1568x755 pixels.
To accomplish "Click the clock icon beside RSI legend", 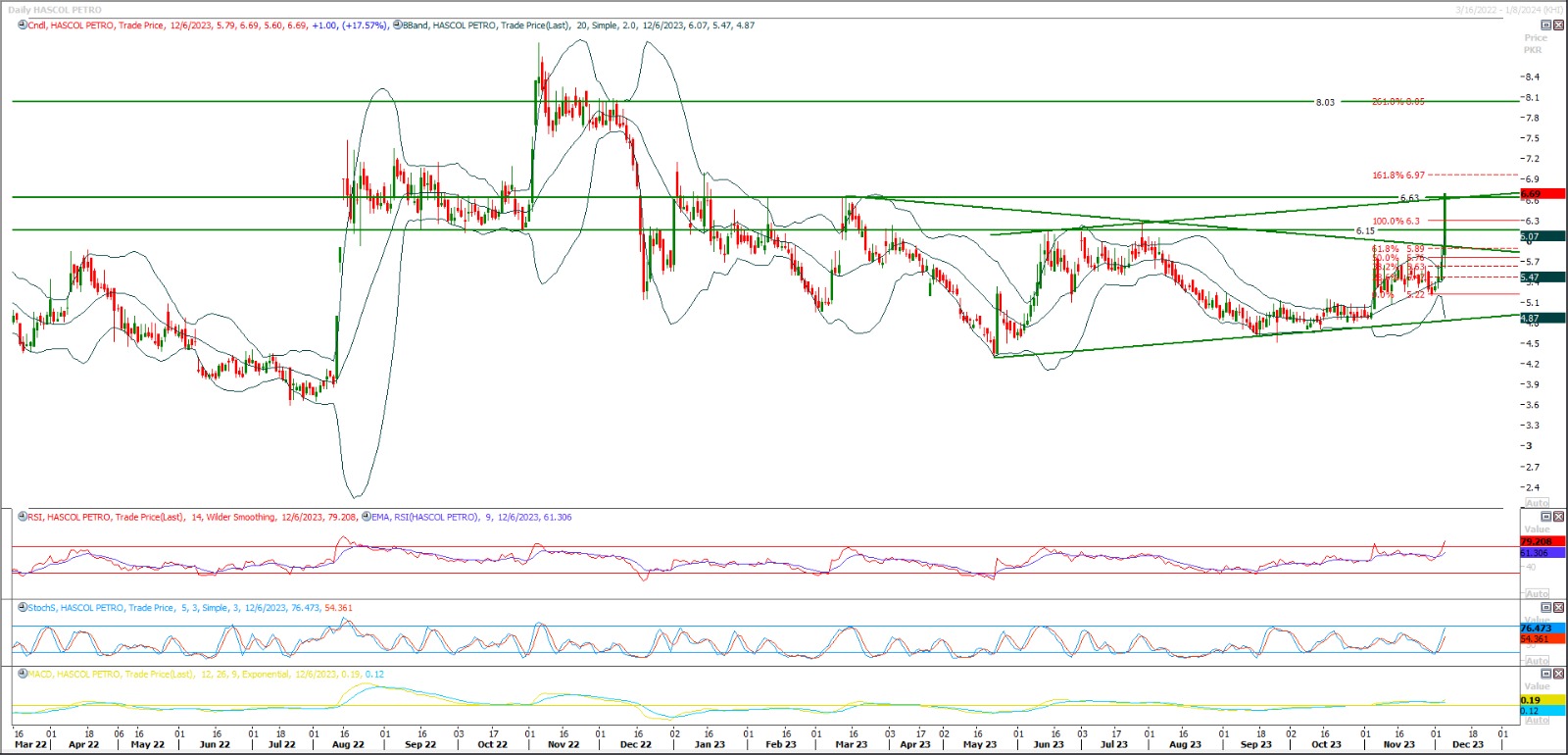I will [23, 517].
